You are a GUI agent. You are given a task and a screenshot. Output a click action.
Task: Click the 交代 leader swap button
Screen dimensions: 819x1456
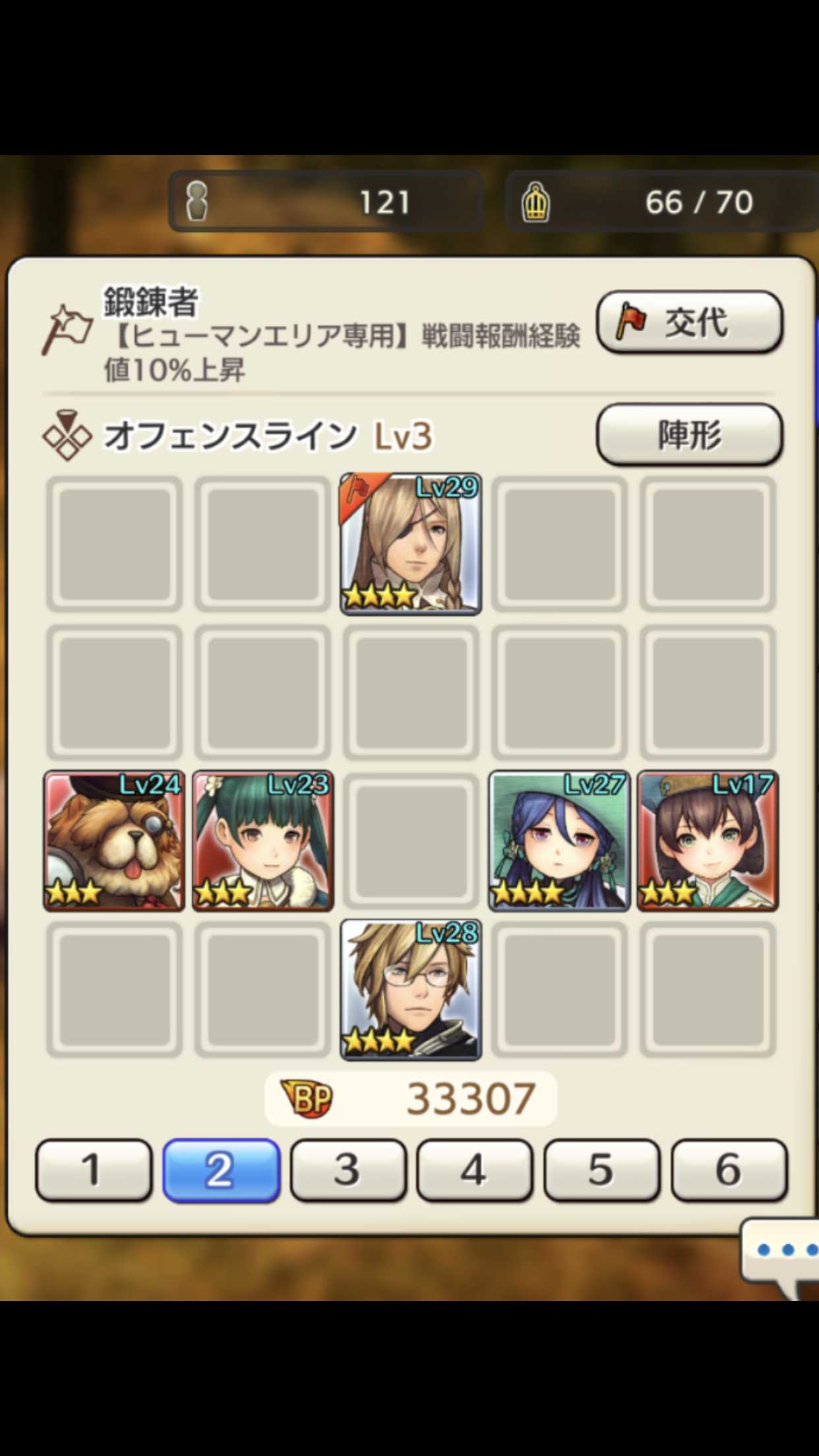point(690,322)
